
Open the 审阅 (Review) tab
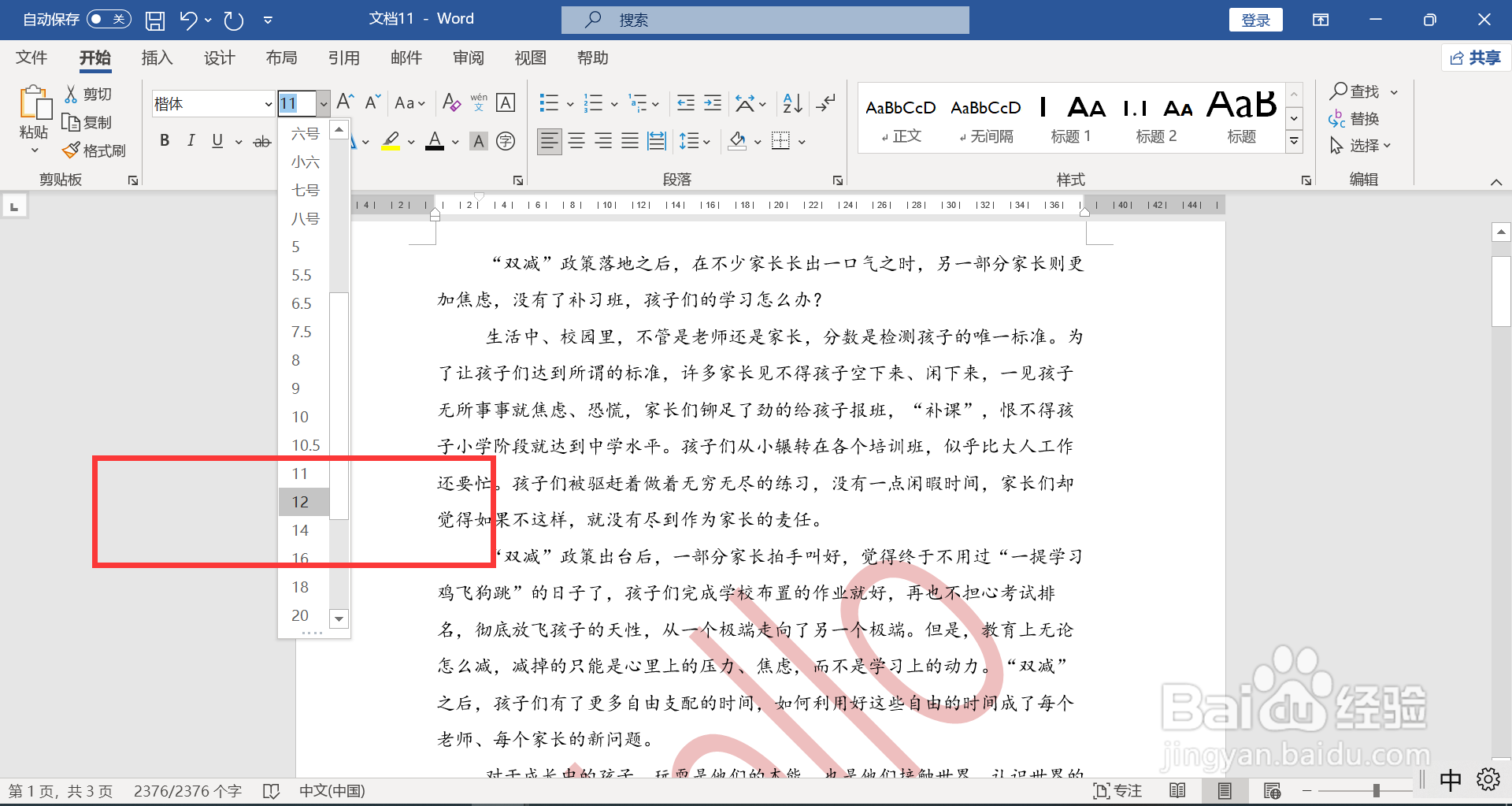pos(469,58)
